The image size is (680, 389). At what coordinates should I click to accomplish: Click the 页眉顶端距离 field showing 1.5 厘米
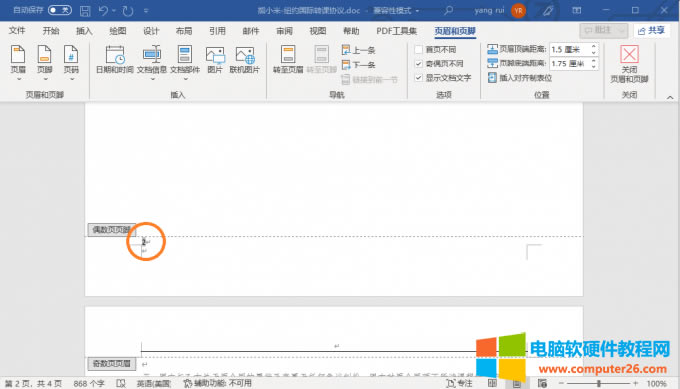pyautogui.click(x=569, y=49)
